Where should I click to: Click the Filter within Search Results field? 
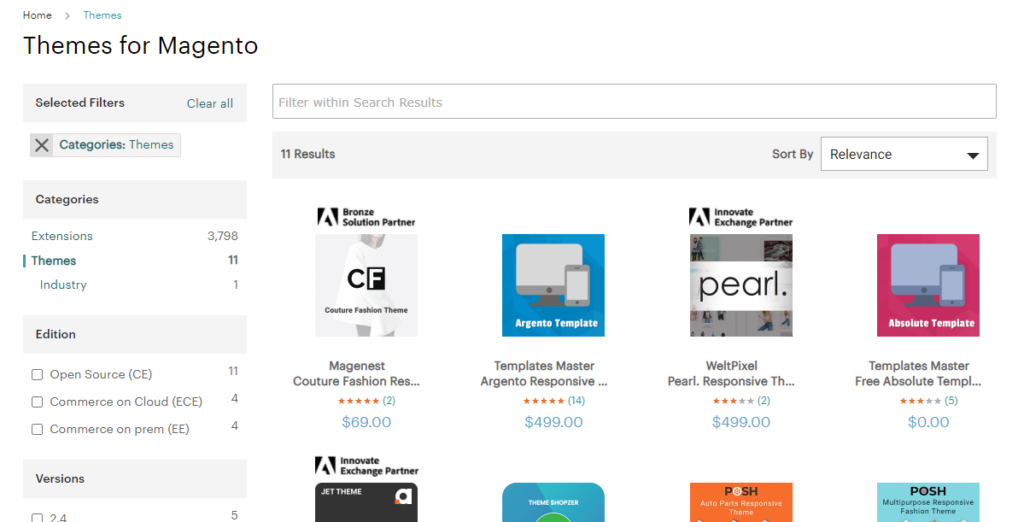coord(634,102)
